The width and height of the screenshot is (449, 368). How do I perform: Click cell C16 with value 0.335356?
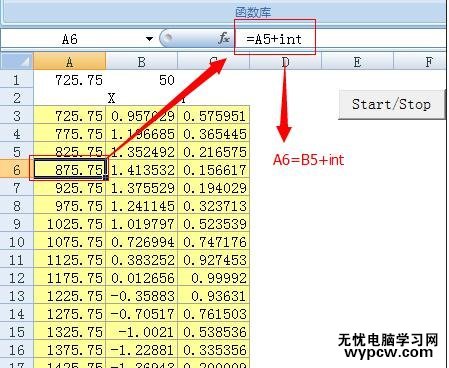214,350
